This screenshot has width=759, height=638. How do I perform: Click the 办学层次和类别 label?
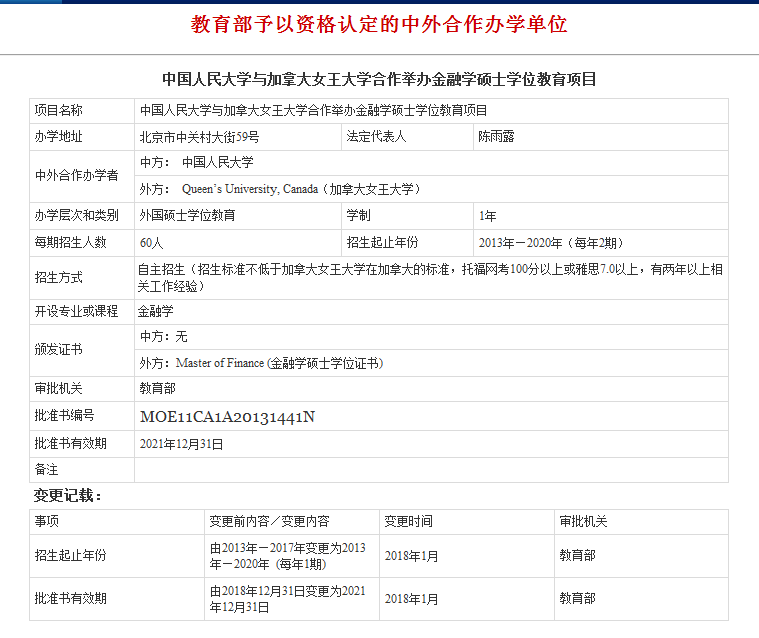[x=76, y=215]
